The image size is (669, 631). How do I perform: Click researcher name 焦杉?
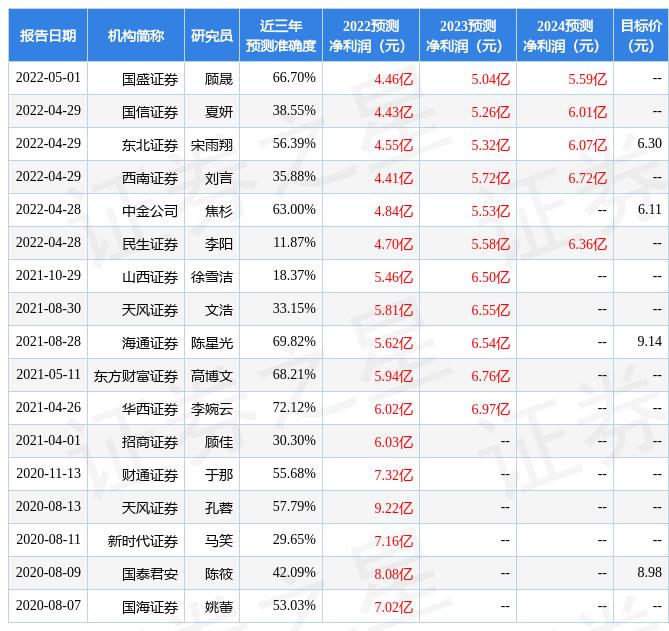219,211
